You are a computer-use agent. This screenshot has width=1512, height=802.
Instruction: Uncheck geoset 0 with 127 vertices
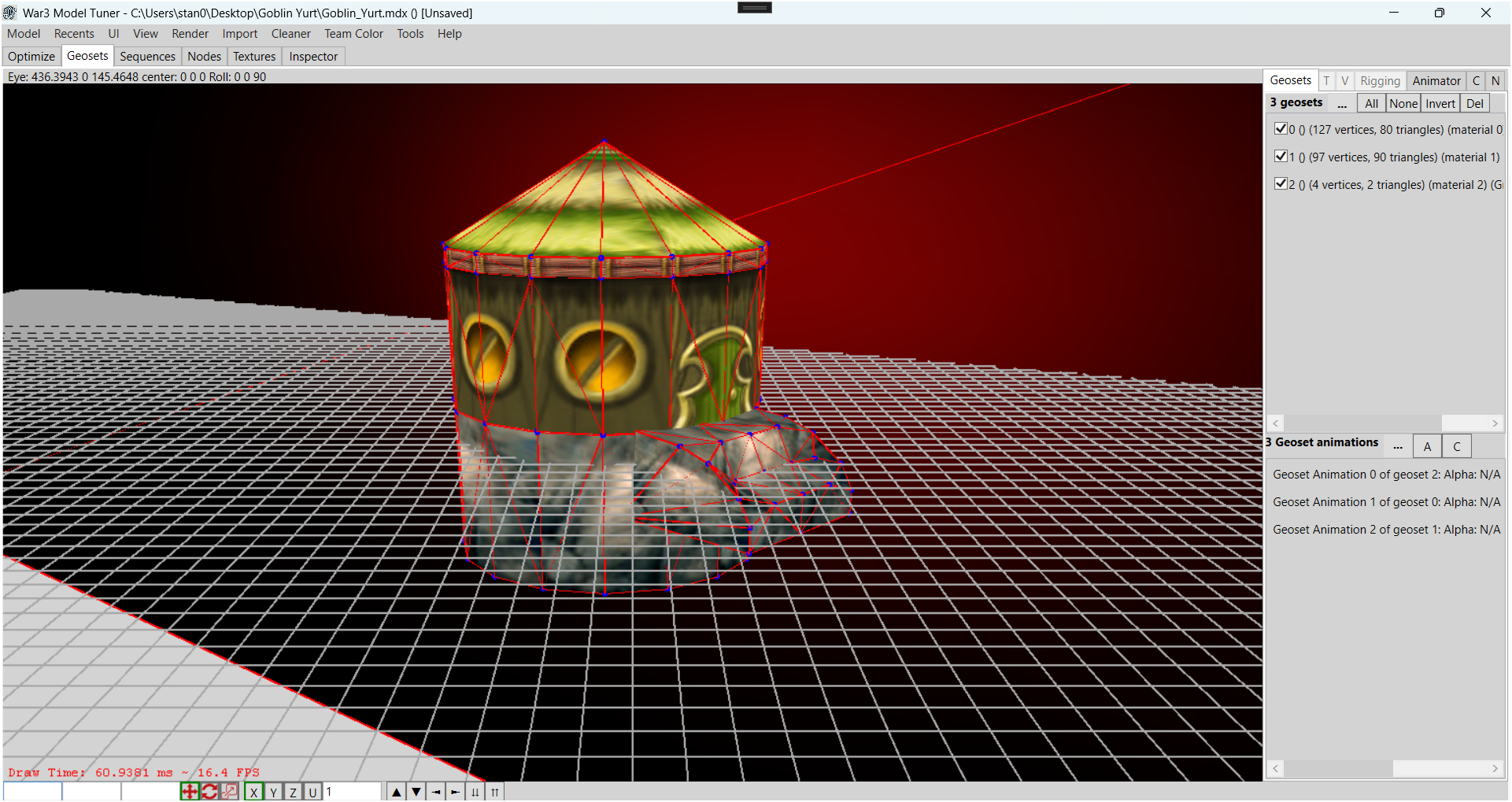(x=1281, y=128)
